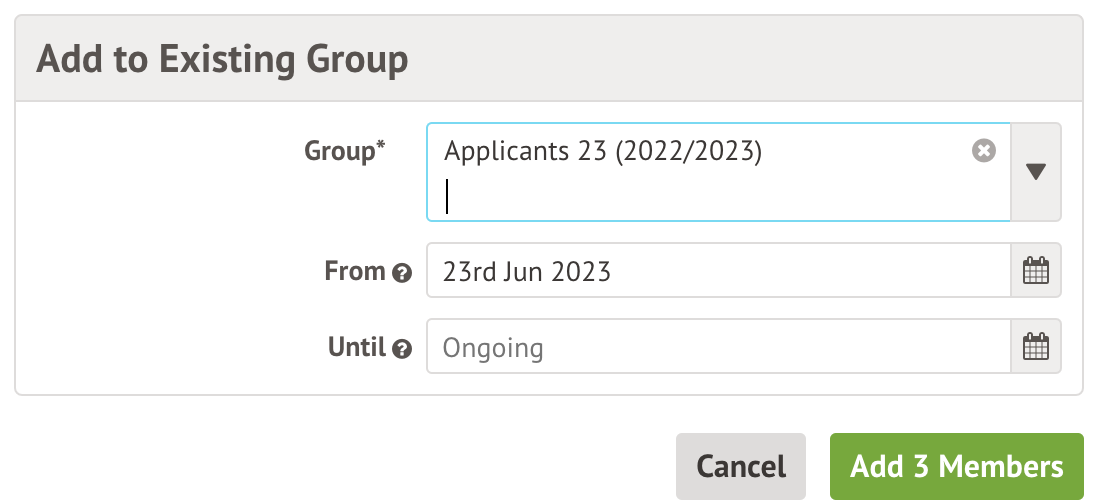Viewport: 1106px width, 504px height.
Task: Click the Until field label
Action: [356, 348]
